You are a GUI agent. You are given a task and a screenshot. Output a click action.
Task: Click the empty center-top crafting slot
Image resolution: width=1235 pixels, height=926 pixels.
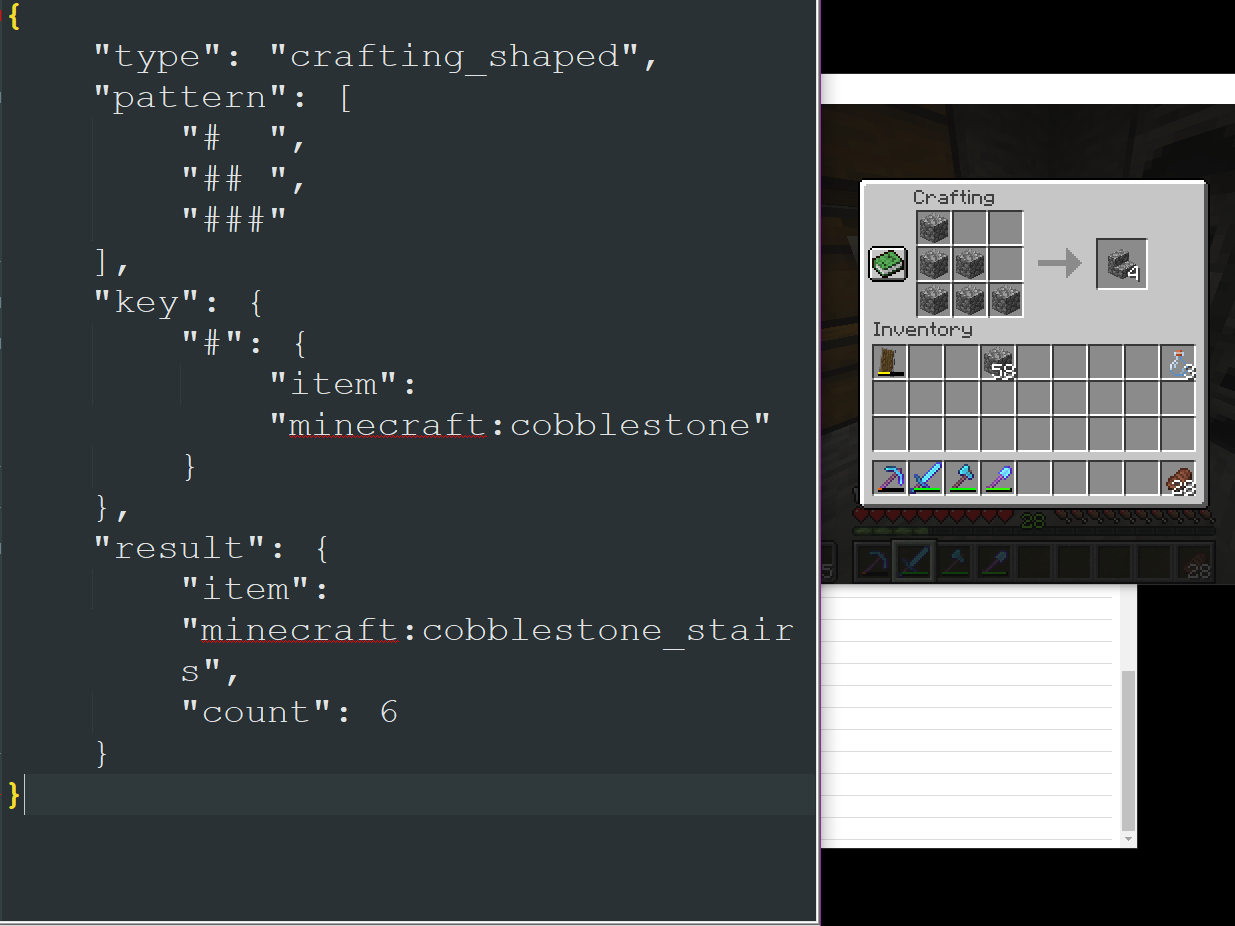tap(970, 228)
